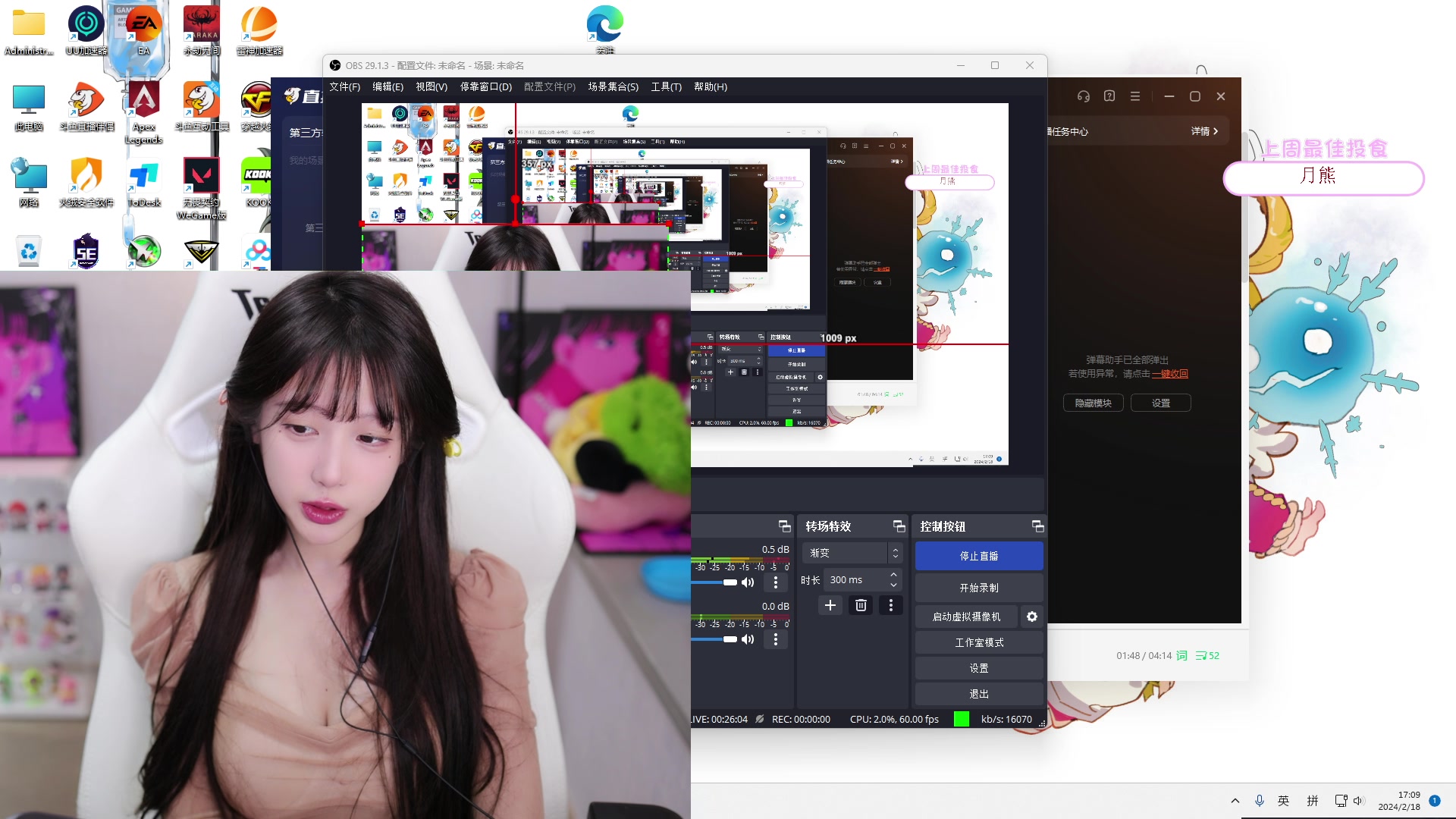Open the hamburger menu in streaming assistant

(1135, 96)
